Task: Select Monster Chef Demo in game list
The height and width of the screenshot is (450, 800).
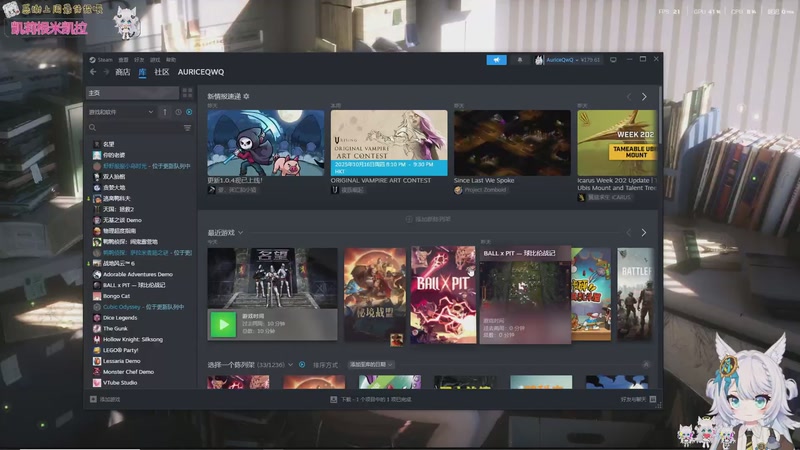Action: tap(128, 372)
